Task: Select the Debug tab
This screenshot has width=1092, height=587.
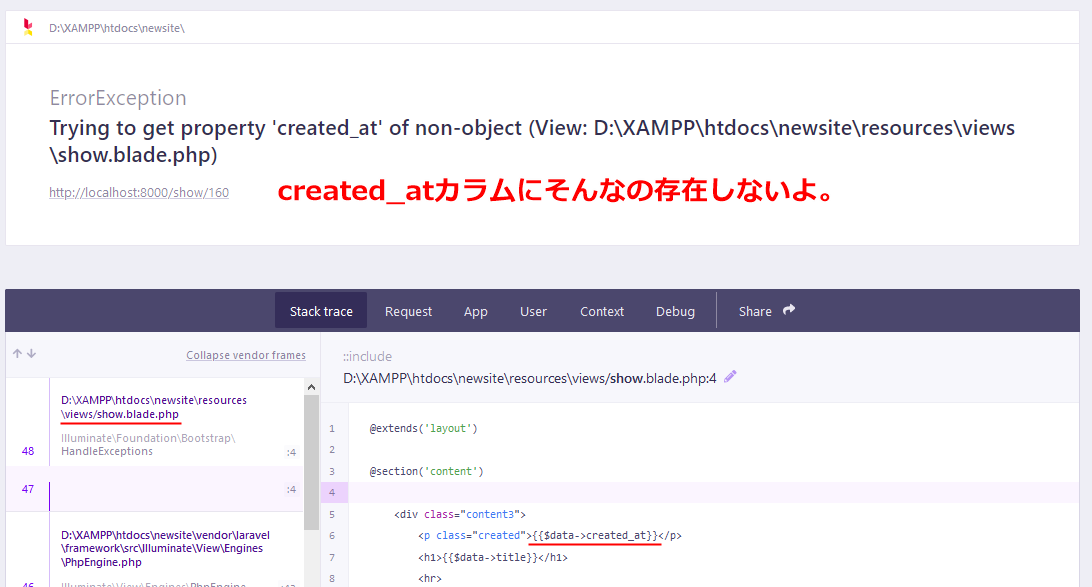Action: point(675,311)
